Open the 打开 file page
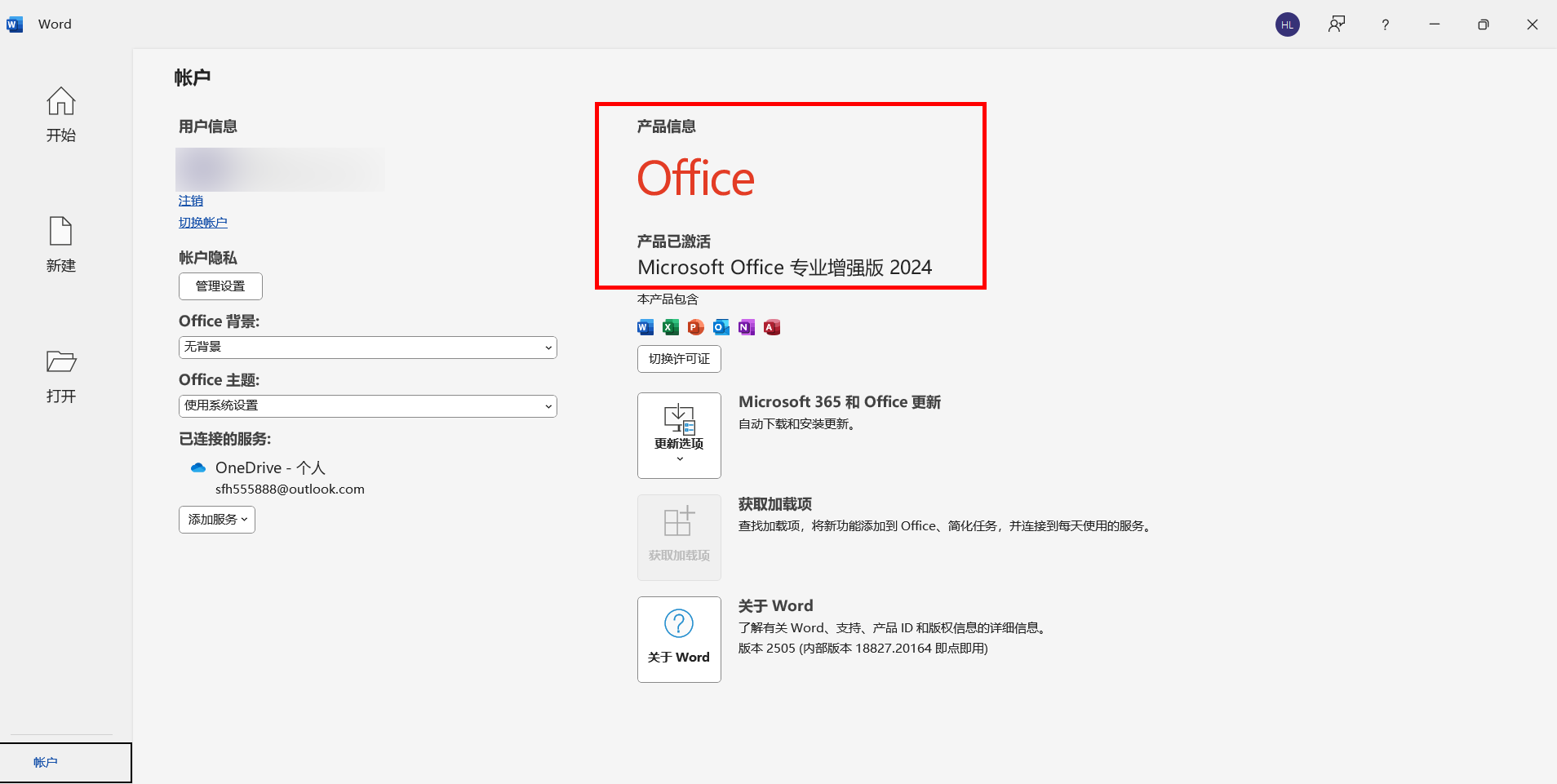 (x=61, y=375)
